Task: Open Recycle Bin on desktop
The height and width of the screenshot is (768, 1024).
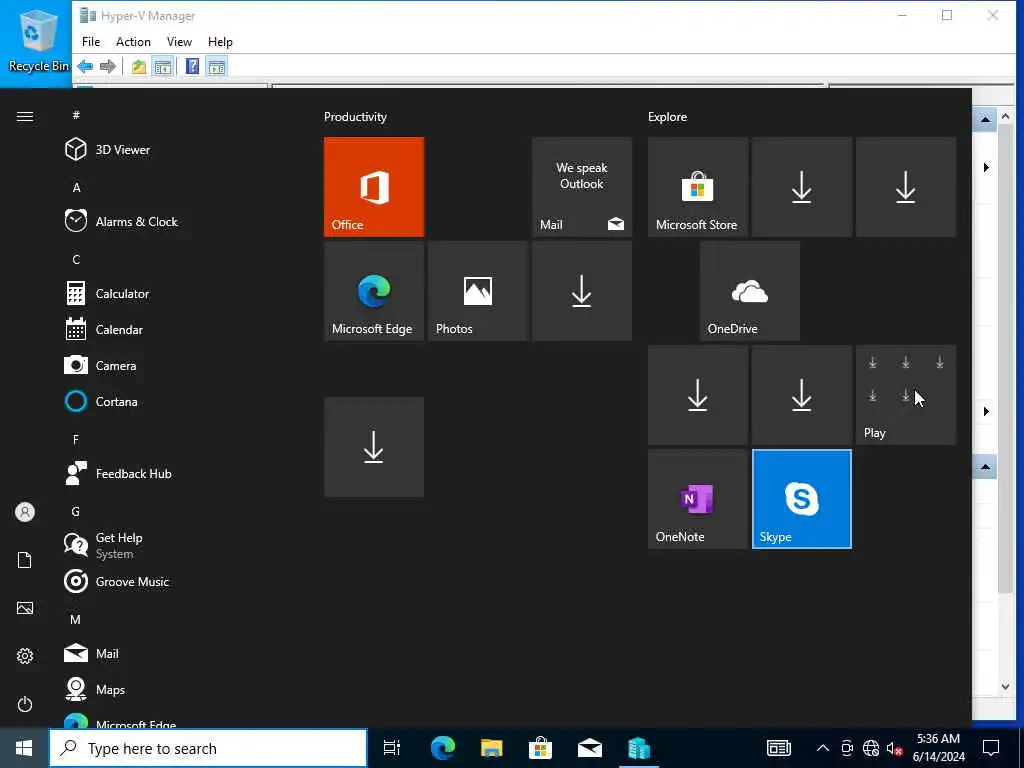Action: click(x=37, y=42)
